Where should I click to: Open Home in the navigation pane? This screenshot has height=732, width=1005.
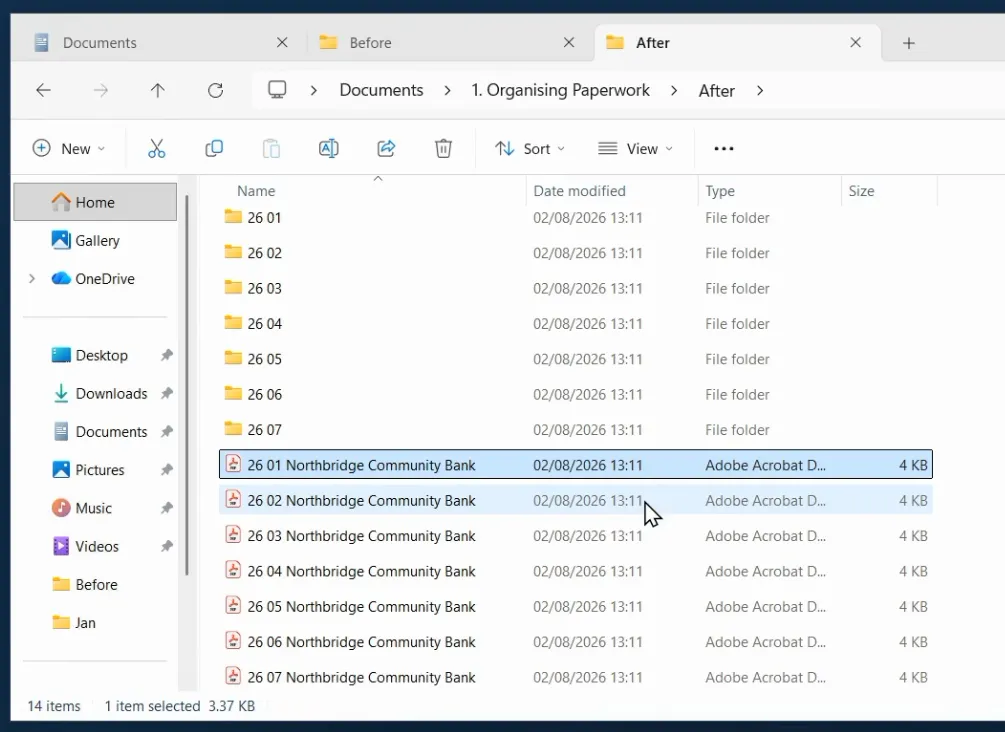(x=96, y=202)
